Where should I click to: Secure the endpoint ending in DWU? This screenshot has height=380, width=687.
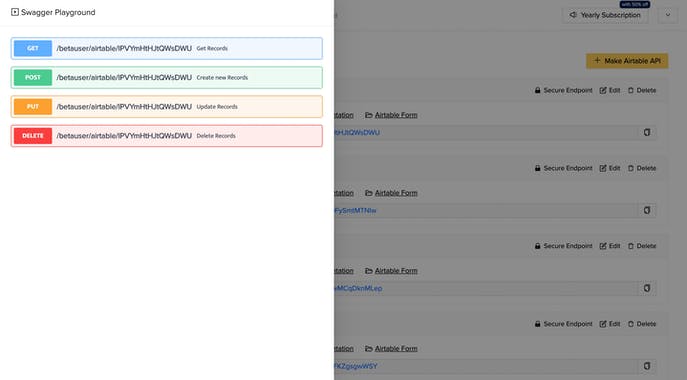563,90
